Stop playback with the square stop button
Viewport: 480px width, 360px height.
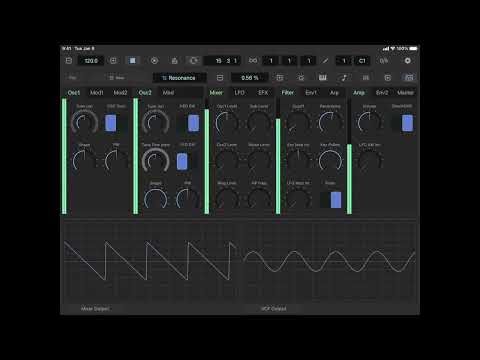(x=132, y=61)
